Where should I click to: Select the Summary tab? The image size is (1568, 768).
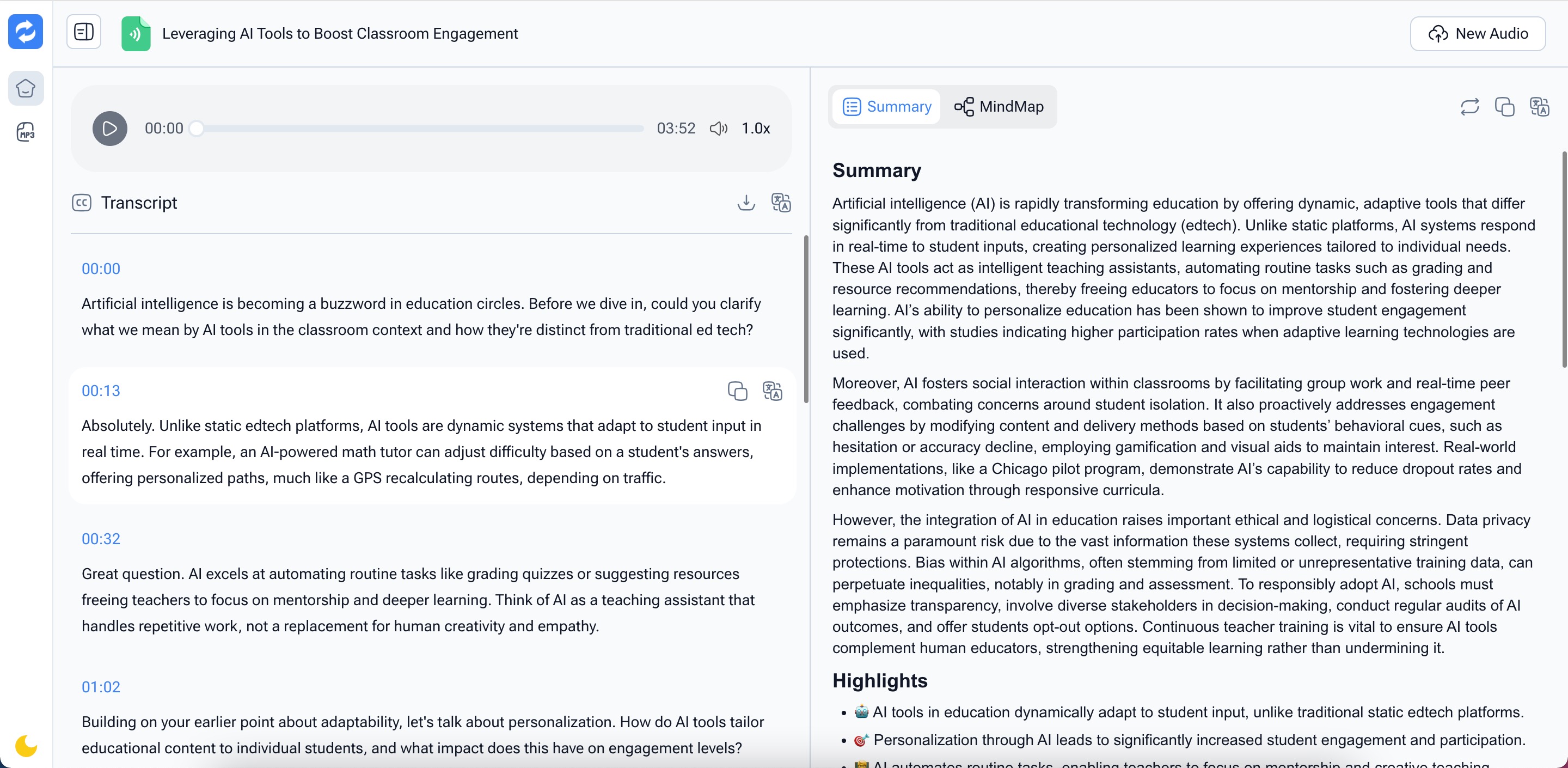pyautogui.click(x=887, y=107)
